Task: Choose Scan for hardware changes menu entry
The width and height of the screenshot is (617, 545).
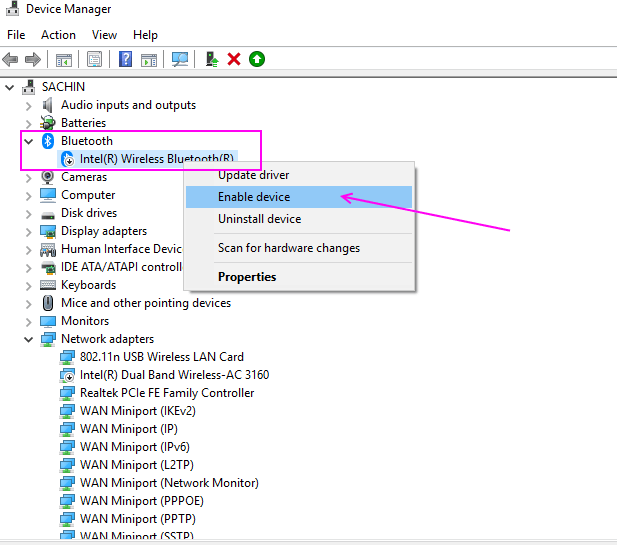Action: click(299, 248)
